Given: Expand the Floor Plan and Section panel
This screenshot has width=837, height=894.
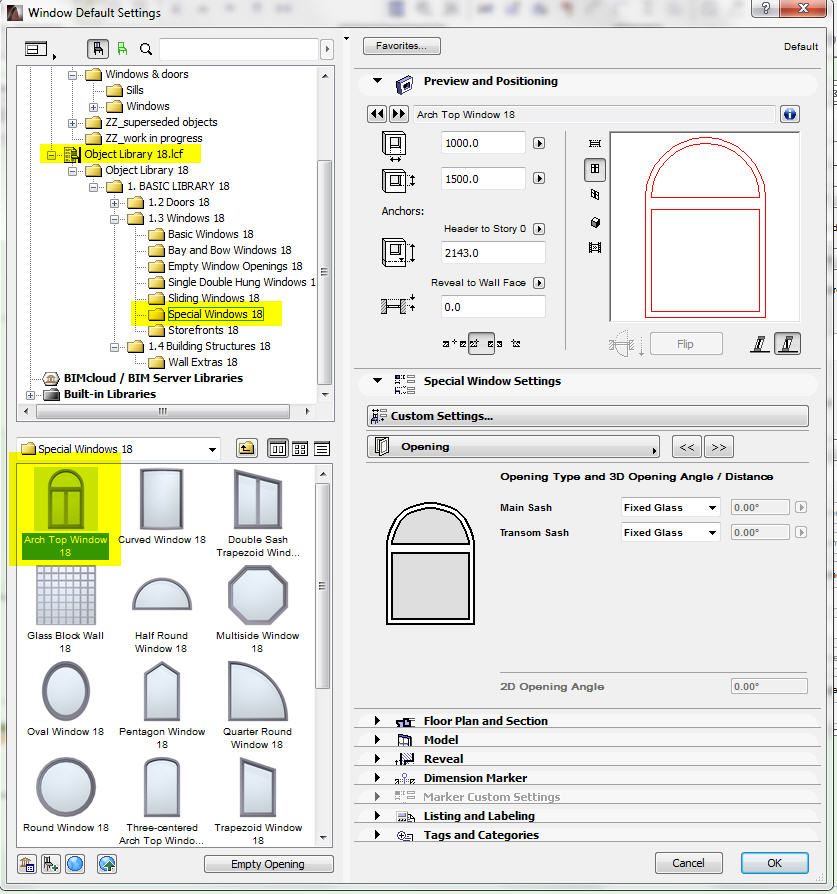Looking at the screenshot, I should pos(377,721).
